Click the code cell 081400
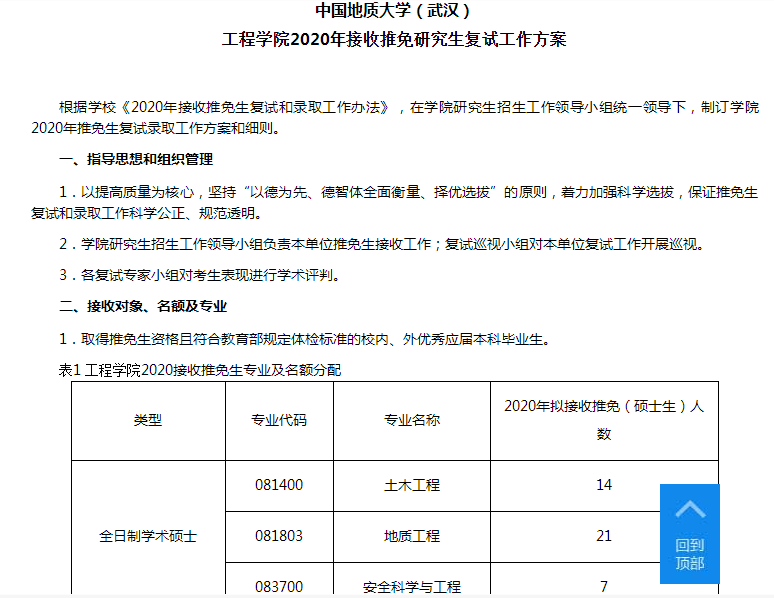The width and height of the screenshot is (774, 598). click(x=279, y=485)
